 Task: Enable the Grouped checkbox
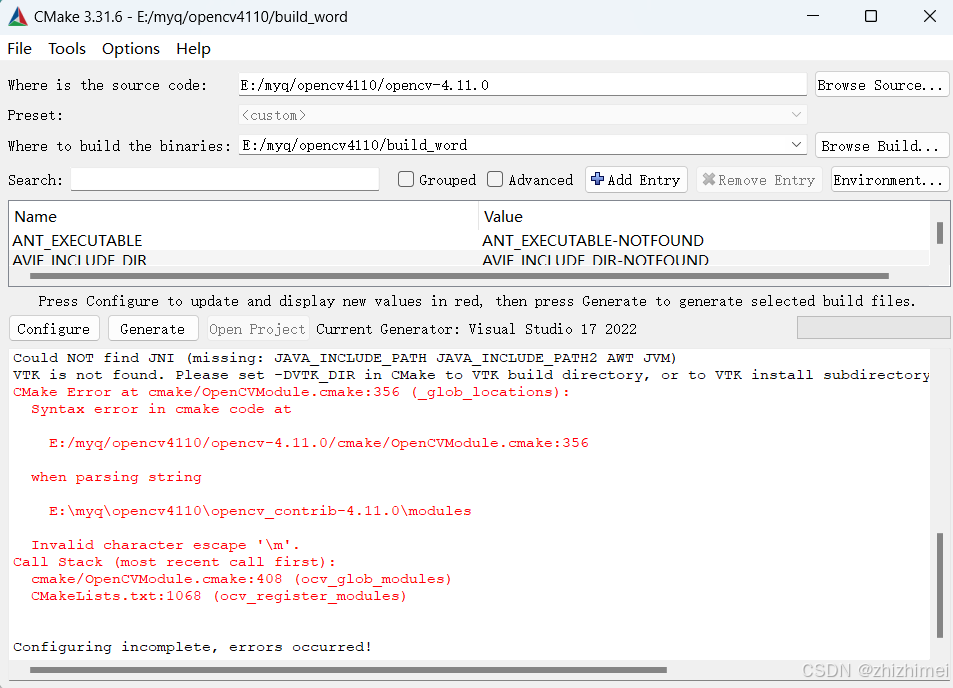click(406, 179)
